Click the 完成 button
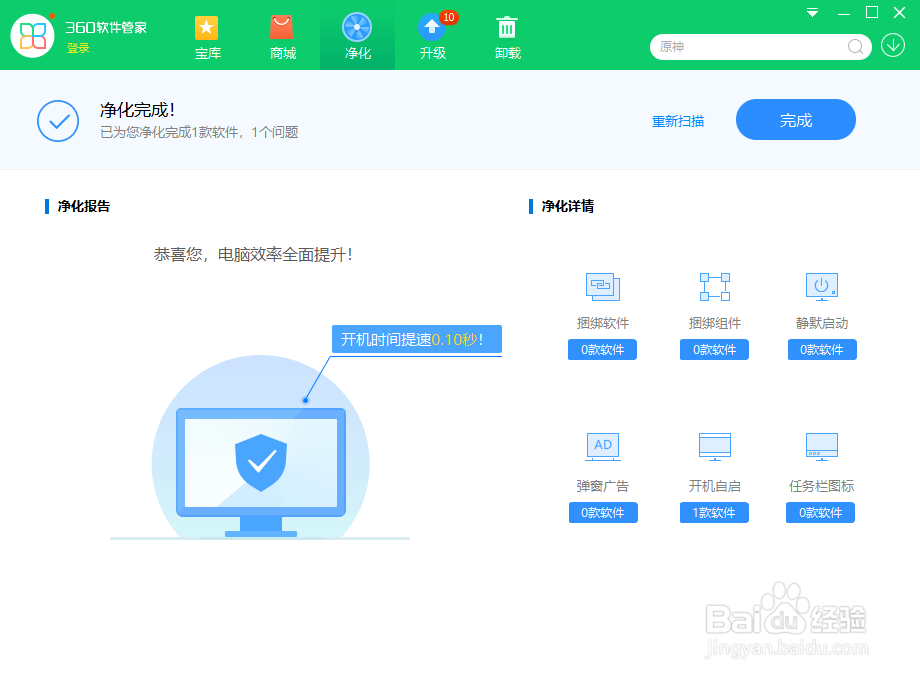This screenshot has height=680, width=920. [795, 119]
